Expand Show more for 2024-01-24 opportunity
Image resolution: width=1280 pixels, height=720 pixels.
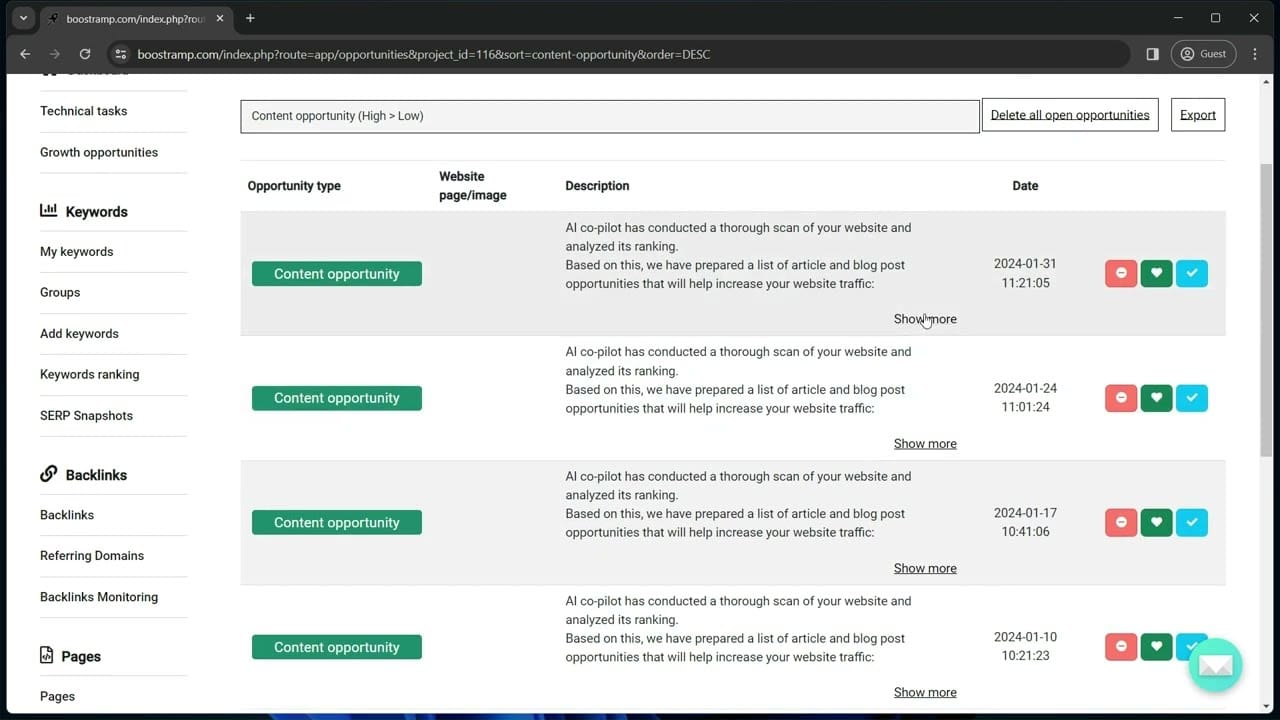coord(924,444)
